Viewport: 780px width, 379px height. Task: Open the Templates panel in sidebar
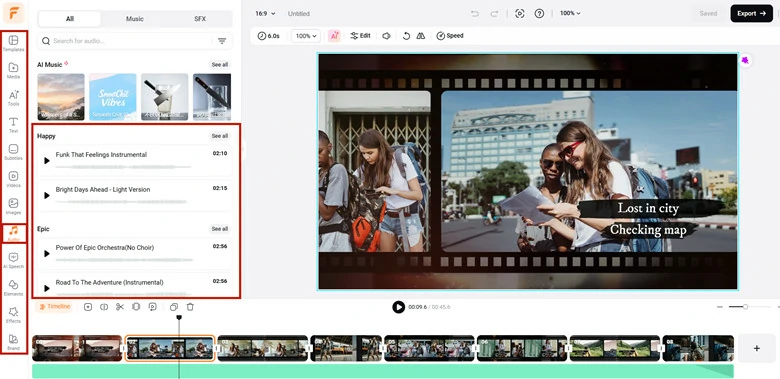pos(13,44)
